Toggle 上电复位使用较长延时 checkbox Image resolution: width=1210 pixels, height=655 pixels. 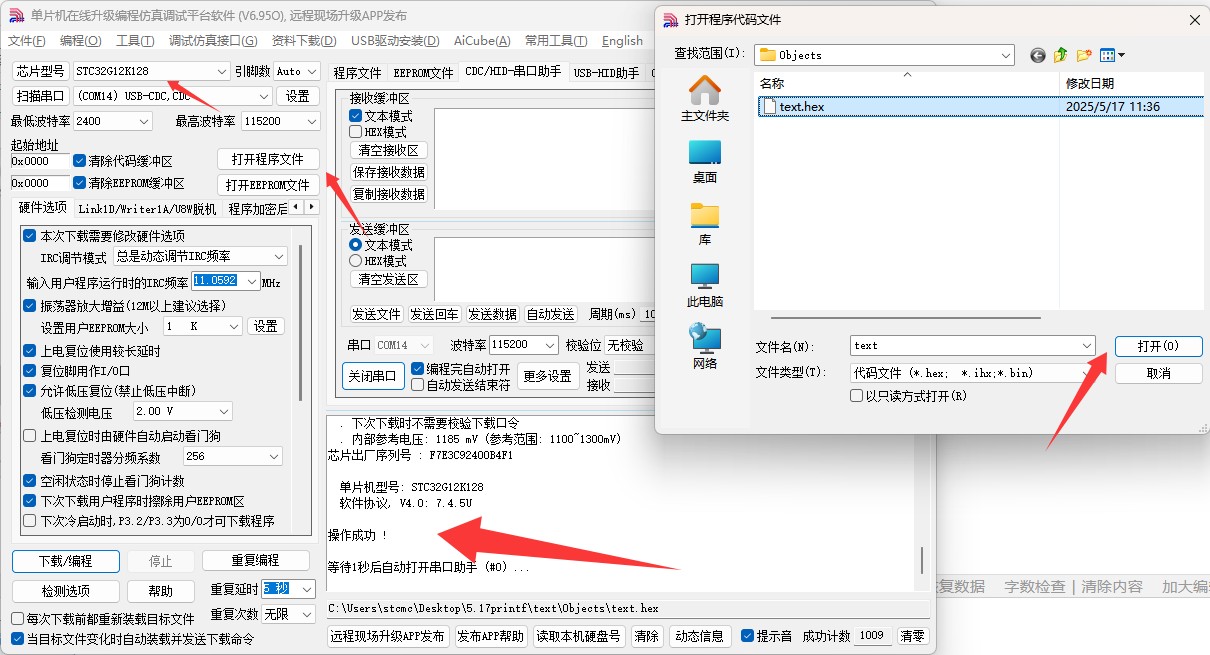(30, 351)
